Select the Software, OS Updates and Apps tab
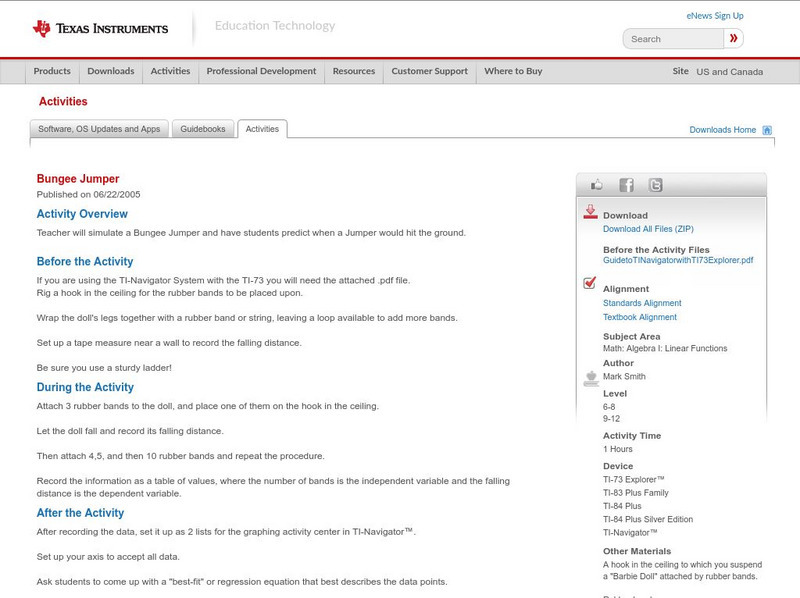 point(99,129)
